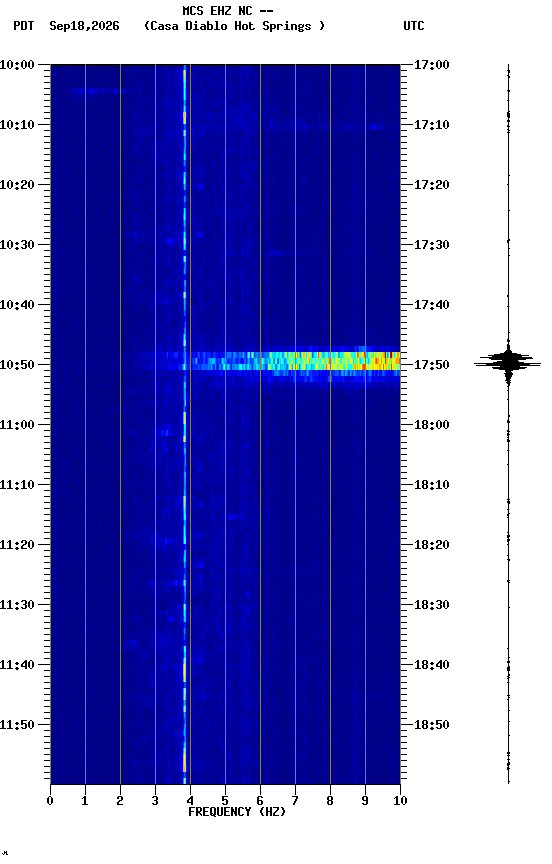Click the '8' frequency axis label
The image size is (552, 864).
[330, 801]
